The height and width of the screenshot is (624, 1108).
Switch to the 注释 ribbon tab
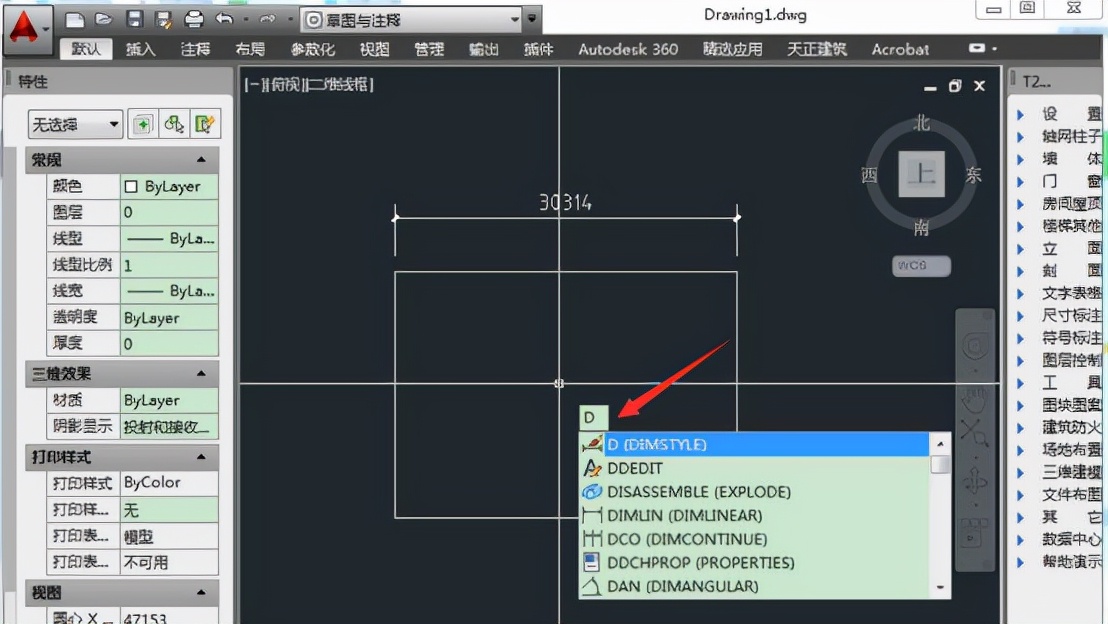point(195,49)
